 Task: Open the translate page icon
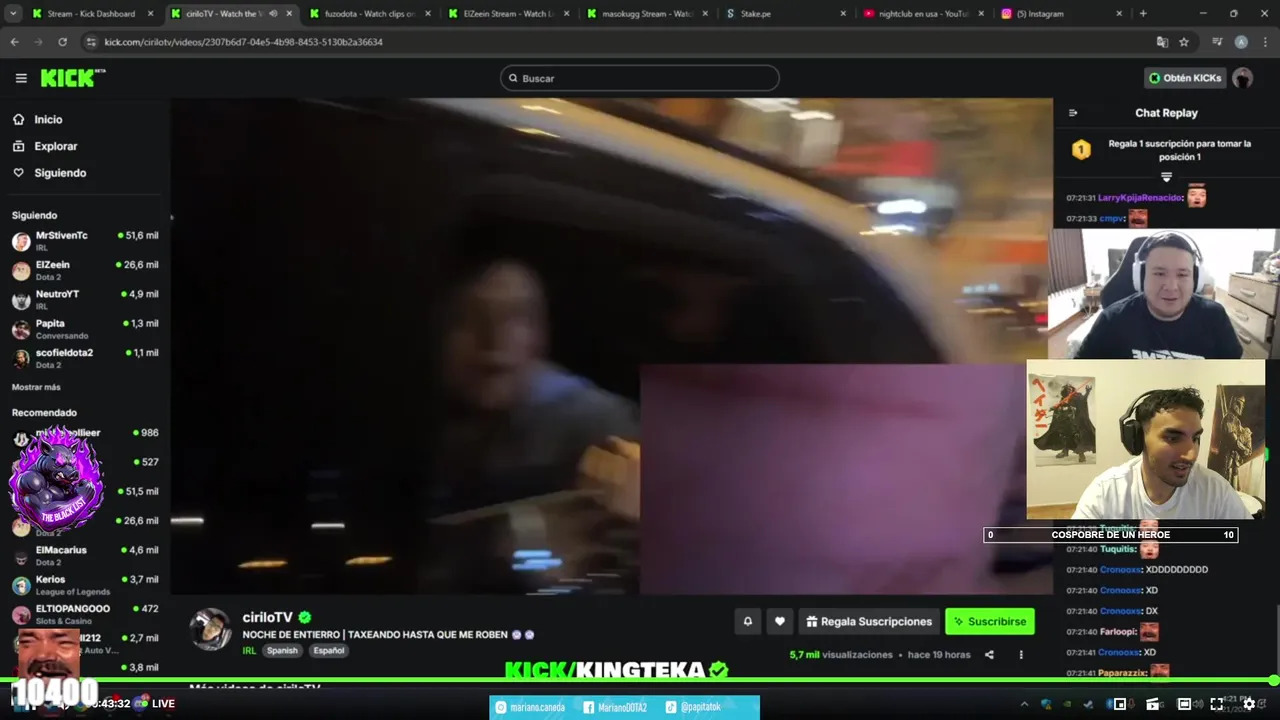click(x=1162, y=42)
